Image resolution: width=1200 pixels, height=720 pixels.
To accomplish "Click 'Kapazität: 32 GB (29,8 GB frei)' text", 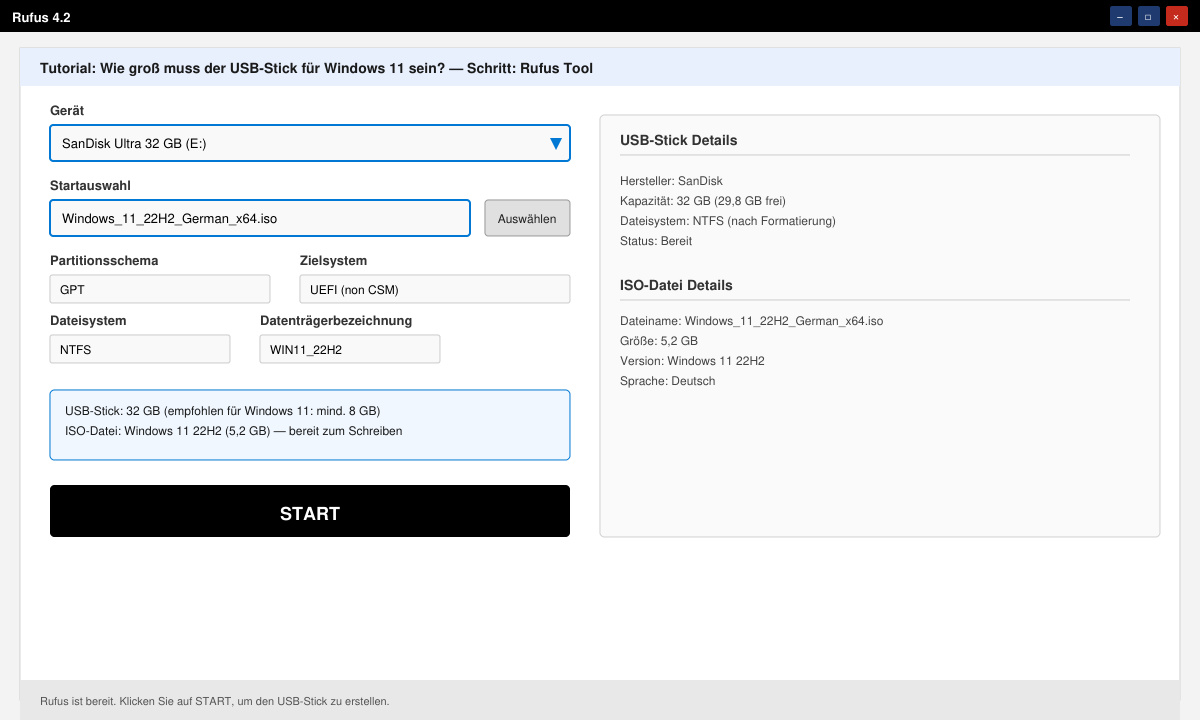I will point(703,201).
